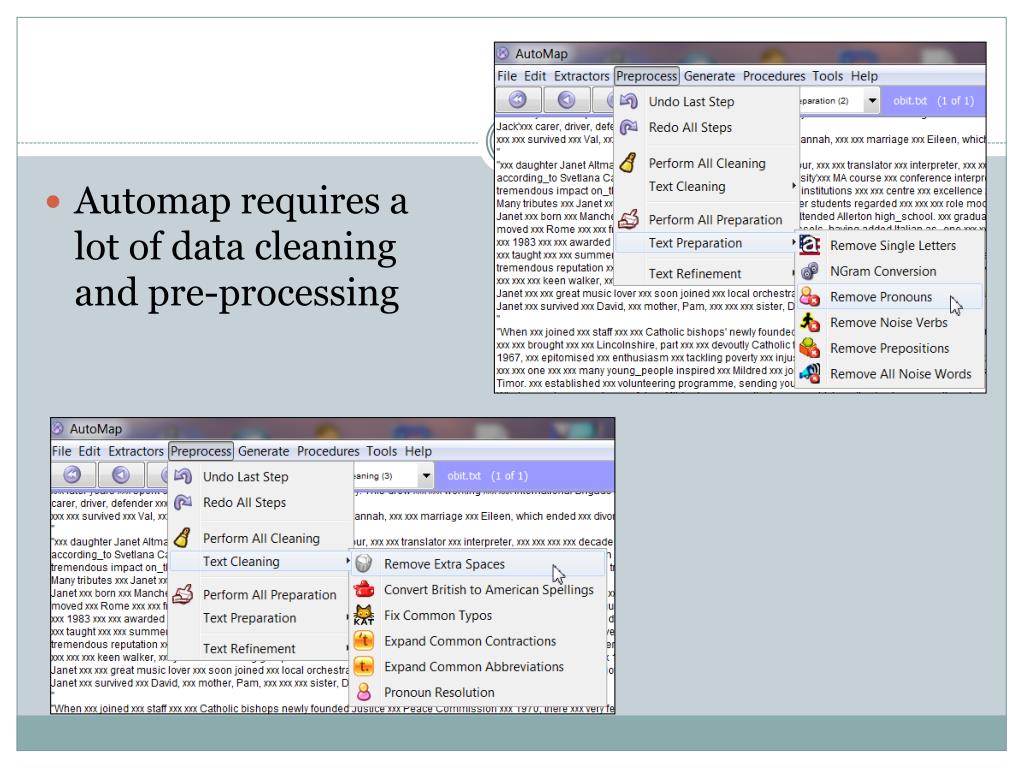1024x768 pixels.
Task: Choose Expand Common Contractions menu entry
Action: [x=479, y=641]
